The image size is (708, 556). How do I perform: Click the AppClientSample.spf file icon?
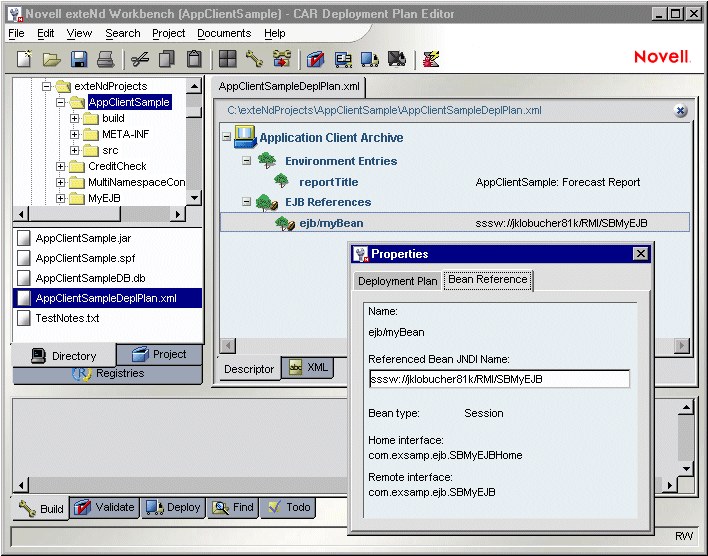[x=23, y=258]
